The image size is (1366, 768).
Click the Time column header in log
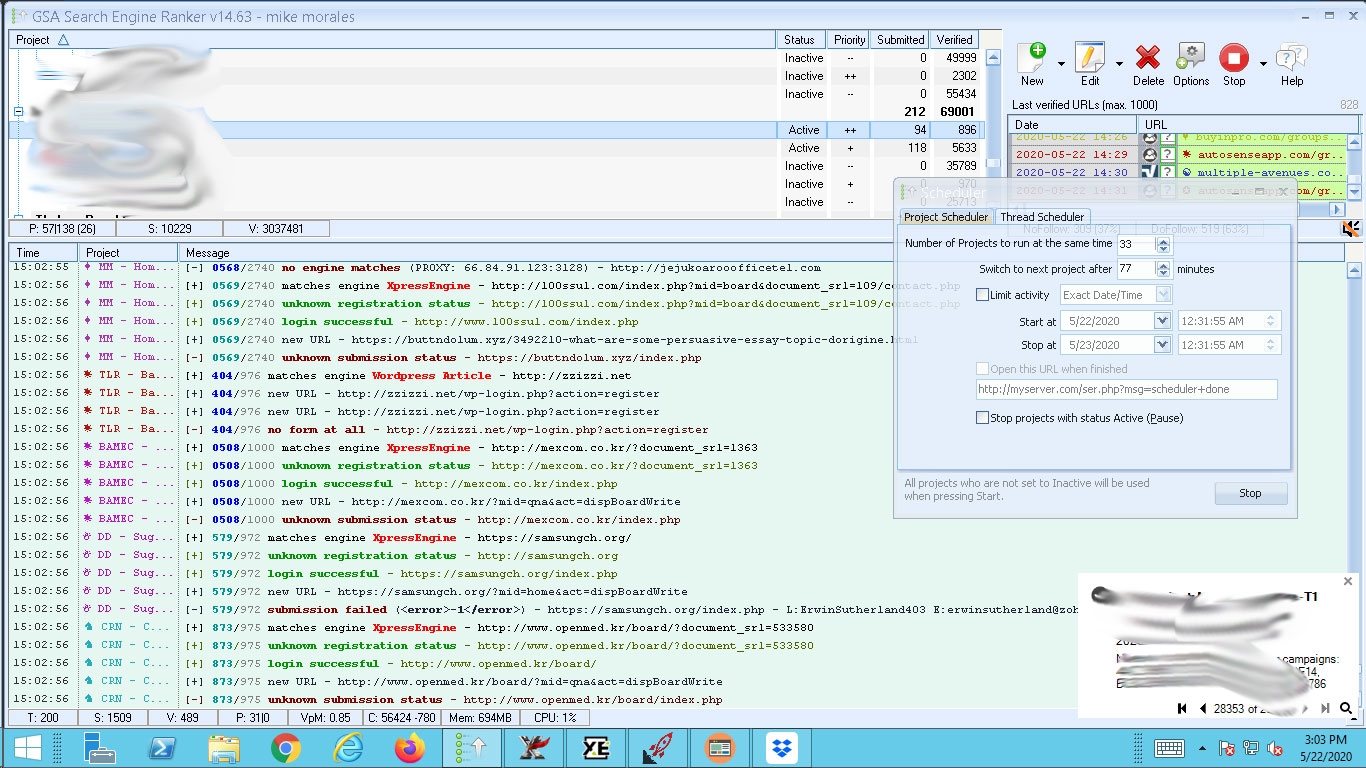(x=44, y=253)
